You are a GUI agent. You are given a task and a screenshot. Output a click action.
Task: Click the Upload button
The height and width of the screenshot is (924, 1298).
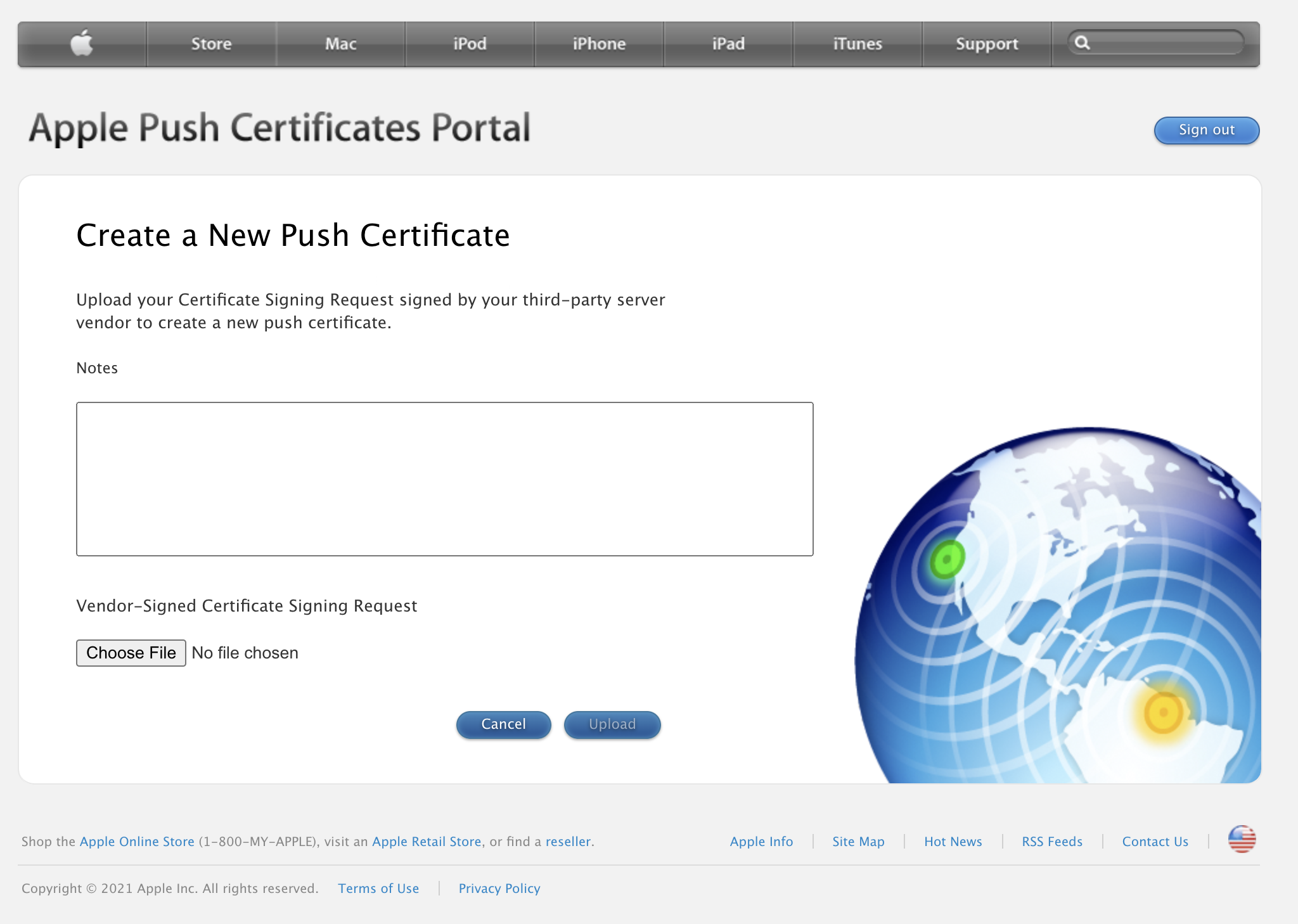click(612, 724)
